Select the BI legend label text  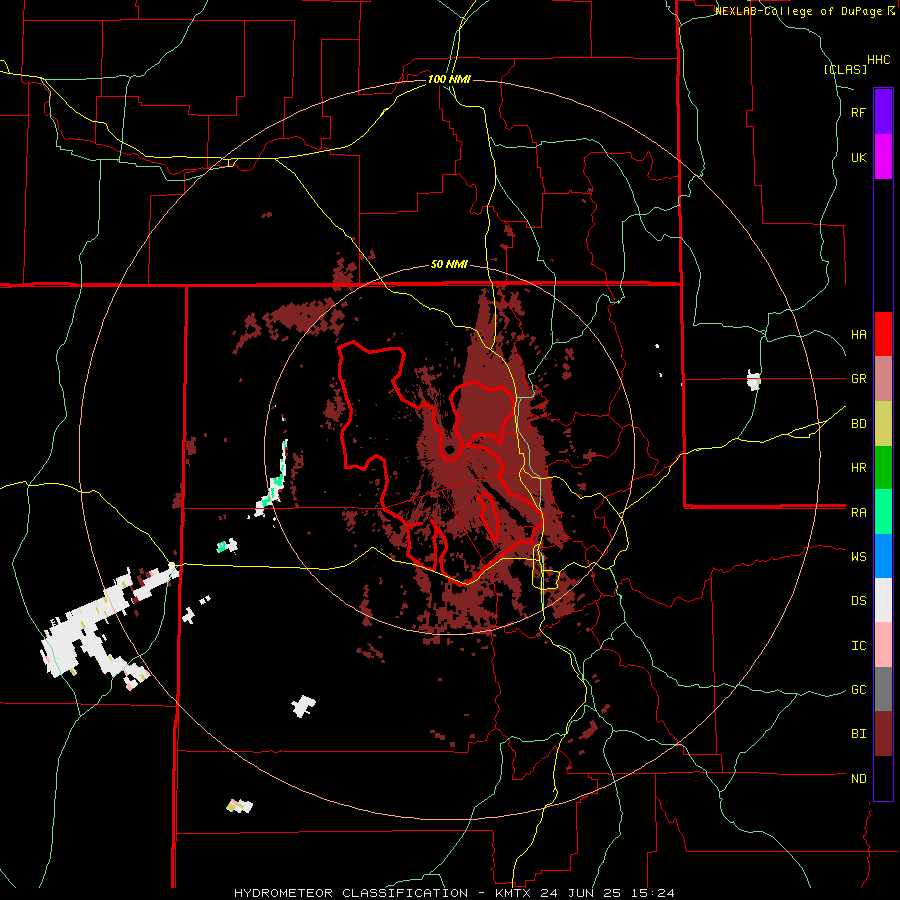(x=858, y=734)
